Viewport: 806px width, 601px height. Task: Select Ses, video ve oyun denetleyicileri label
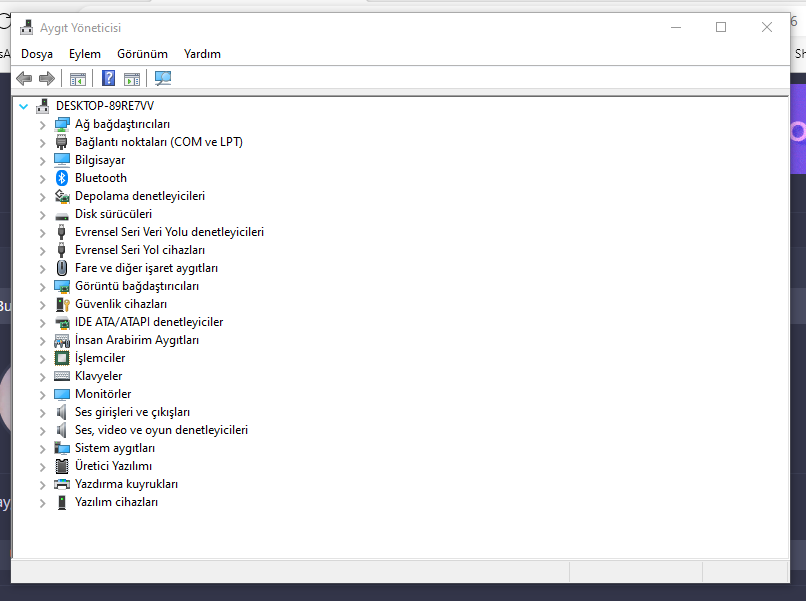coord(161,430)
